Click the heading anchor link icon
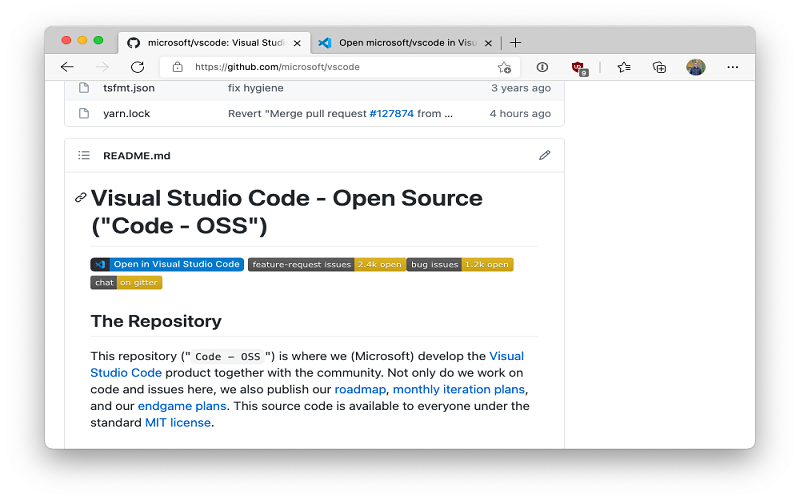This screenshot has width=800, height=500. 80,197
